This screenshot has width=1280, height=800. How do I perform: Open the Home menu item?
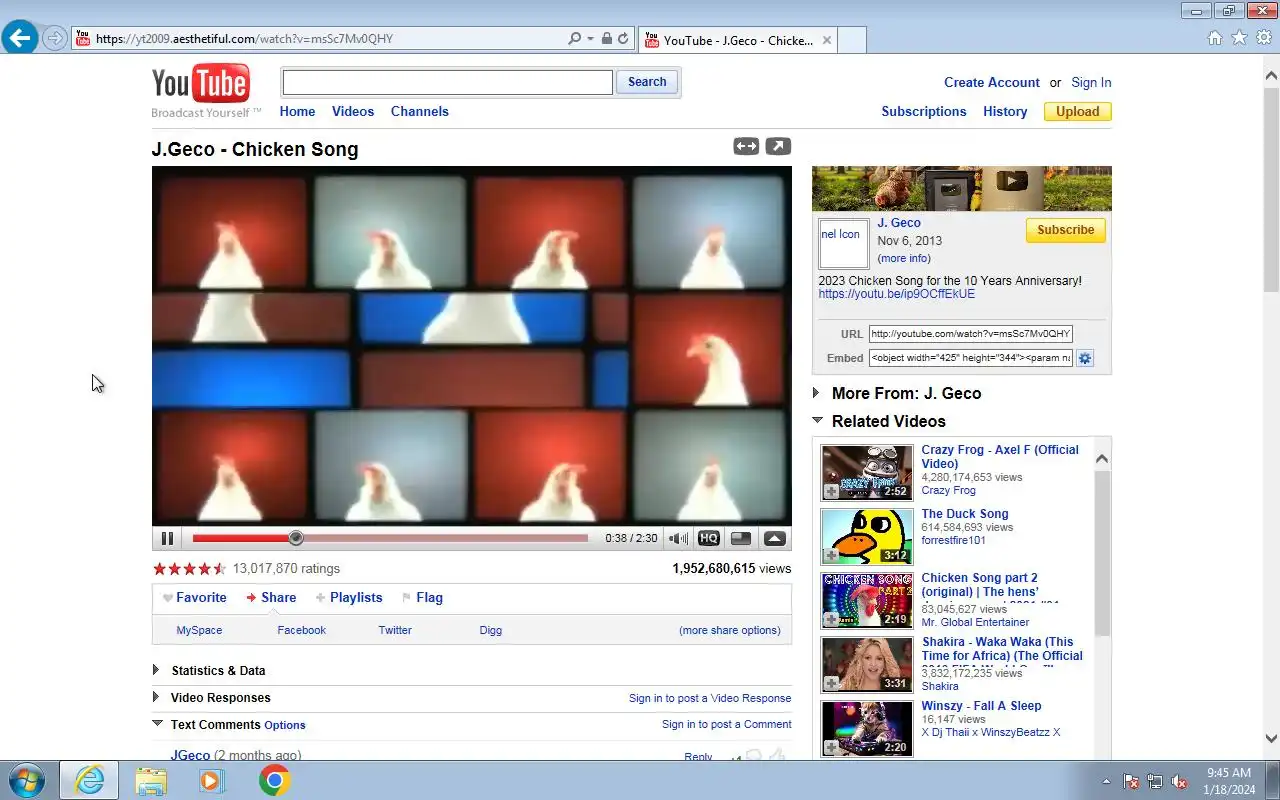297,111
